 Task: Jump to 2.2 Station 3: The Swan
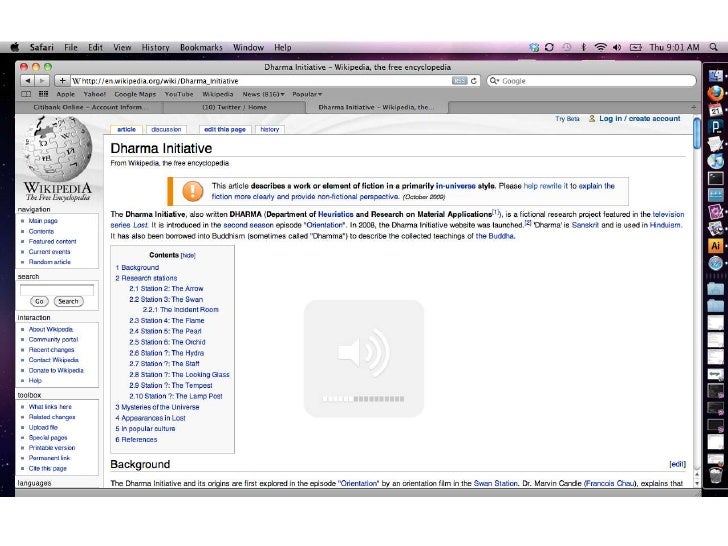coord(166,299)
